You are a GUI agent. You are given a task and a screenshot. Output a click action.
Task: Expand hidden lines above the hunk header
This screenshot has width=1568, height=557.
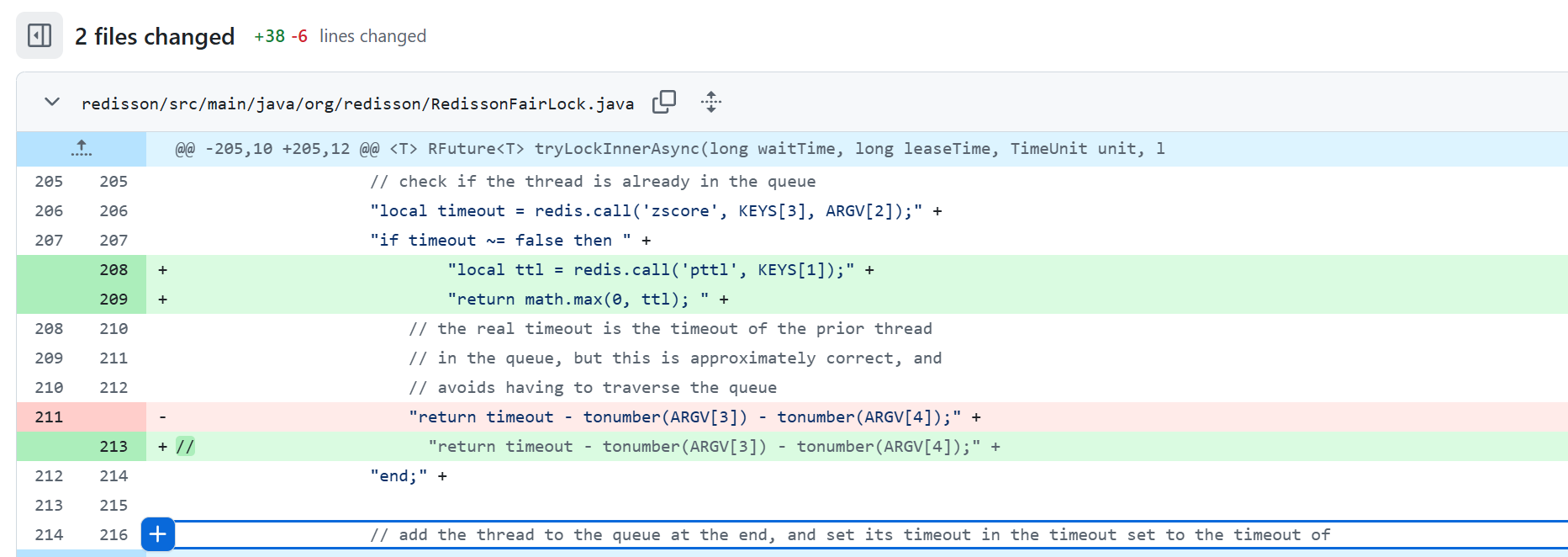pos(82,149)
